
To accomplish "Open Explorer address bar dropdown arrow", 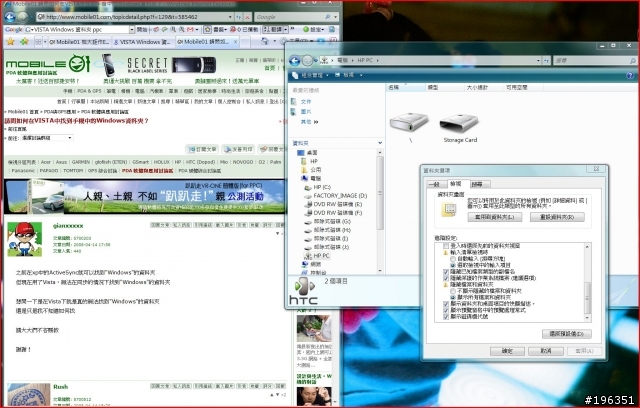I will click(538, 60).
